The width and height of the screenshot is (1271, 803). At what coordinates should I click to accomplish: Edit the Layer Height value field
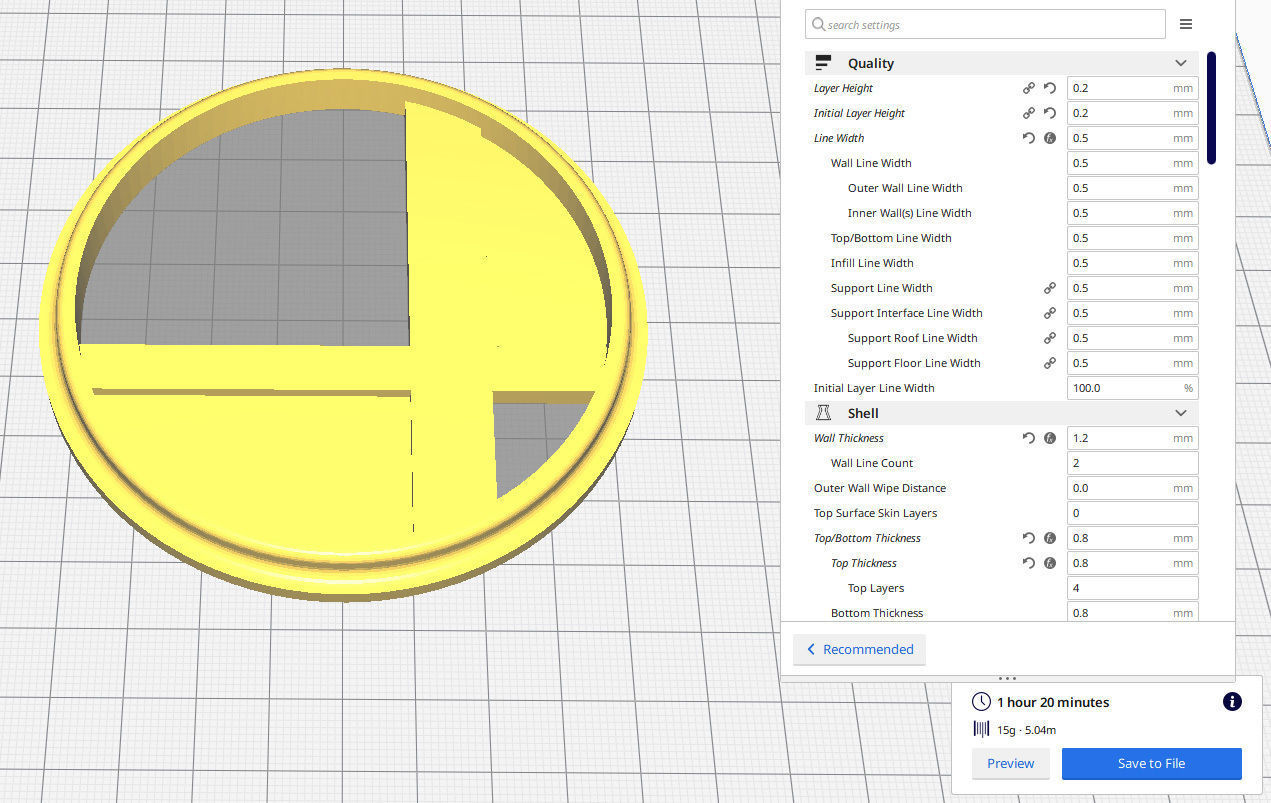(1132, 88)
